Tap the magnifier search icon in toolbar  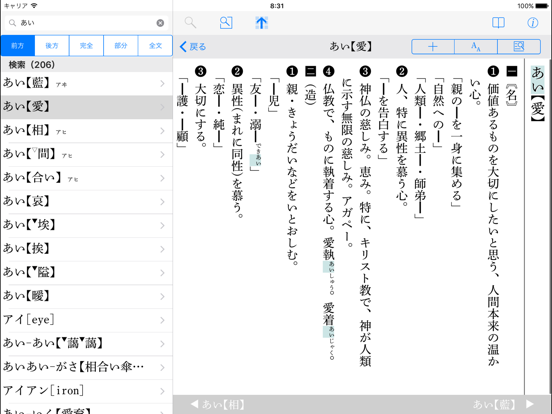pos(190,23)
